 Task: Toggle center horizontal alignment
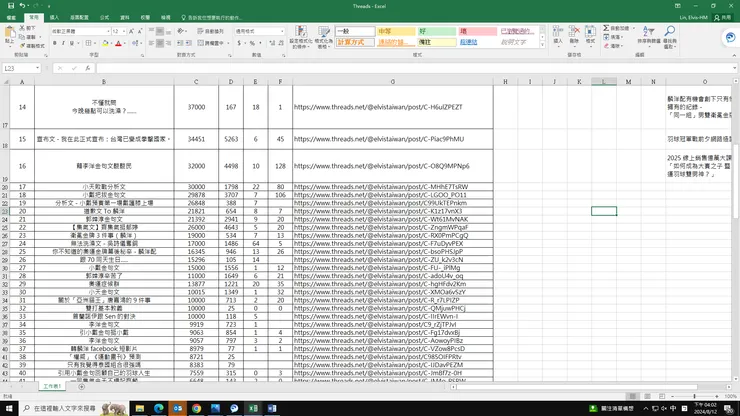pyautogui.click(x=160, y=43)
